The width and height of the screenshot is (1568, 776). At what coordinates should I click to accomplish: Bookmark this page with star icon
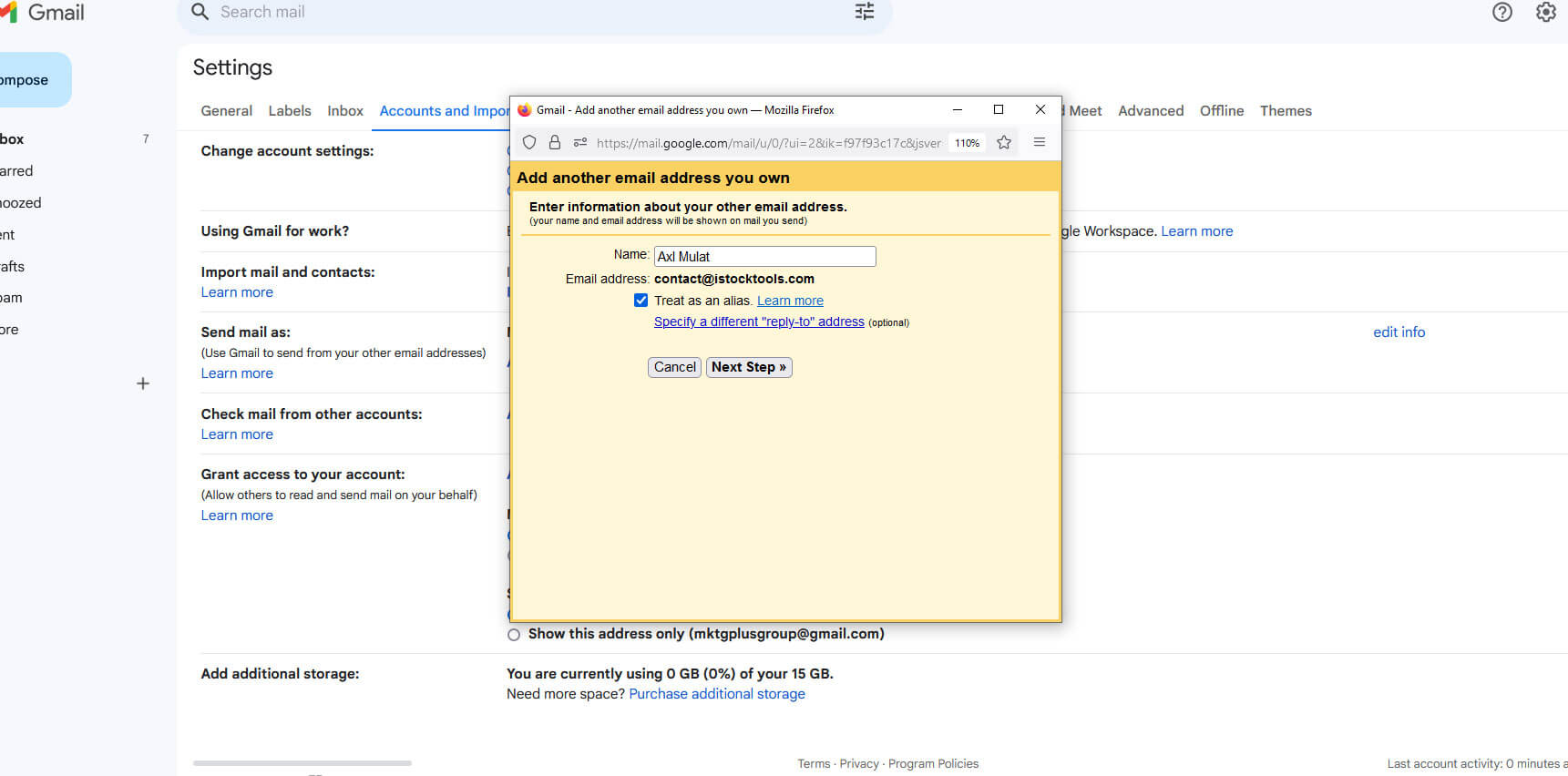pyautogui.click(x=1004, y=142)
